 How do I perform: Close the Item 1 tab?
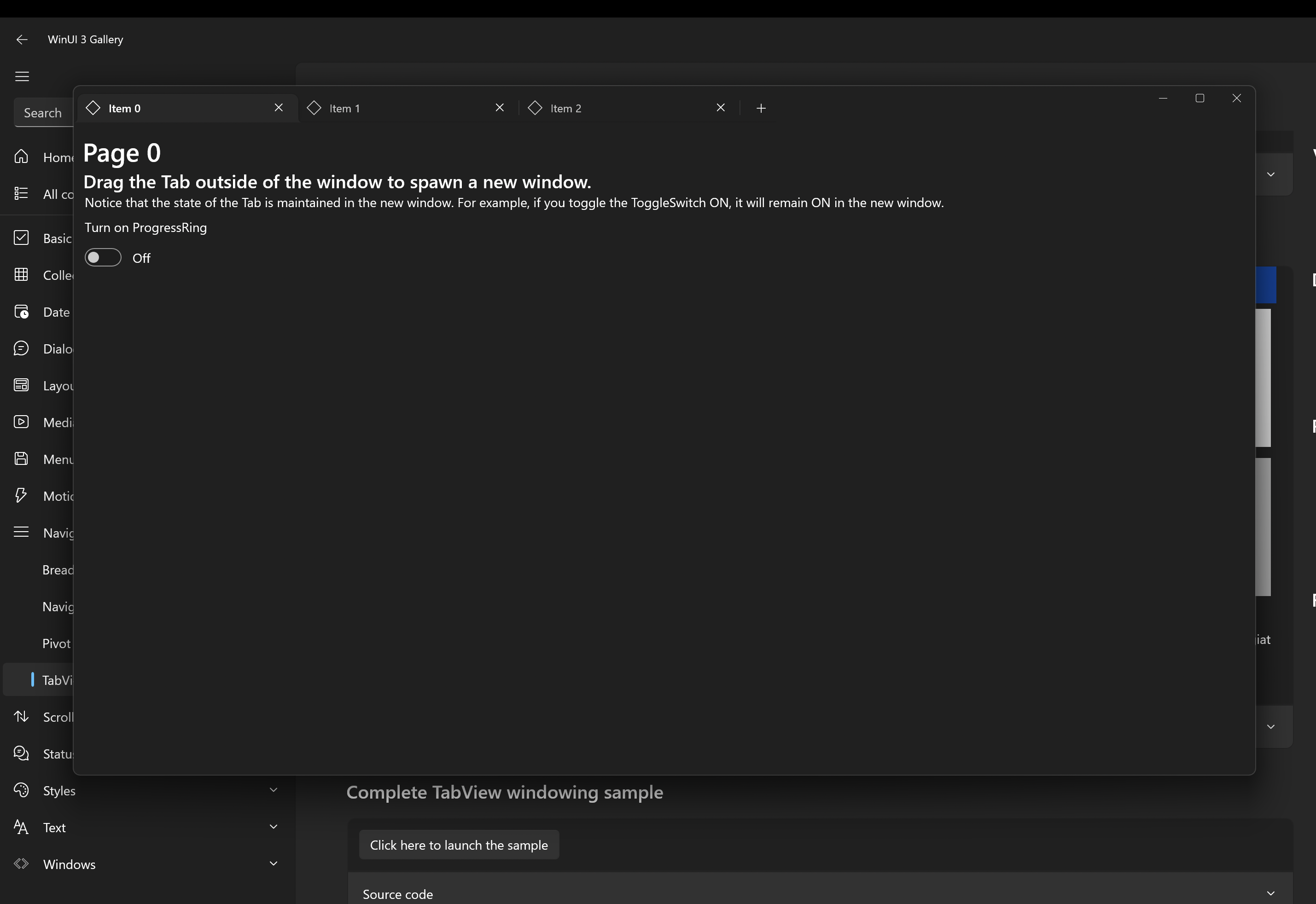[499, 107]
